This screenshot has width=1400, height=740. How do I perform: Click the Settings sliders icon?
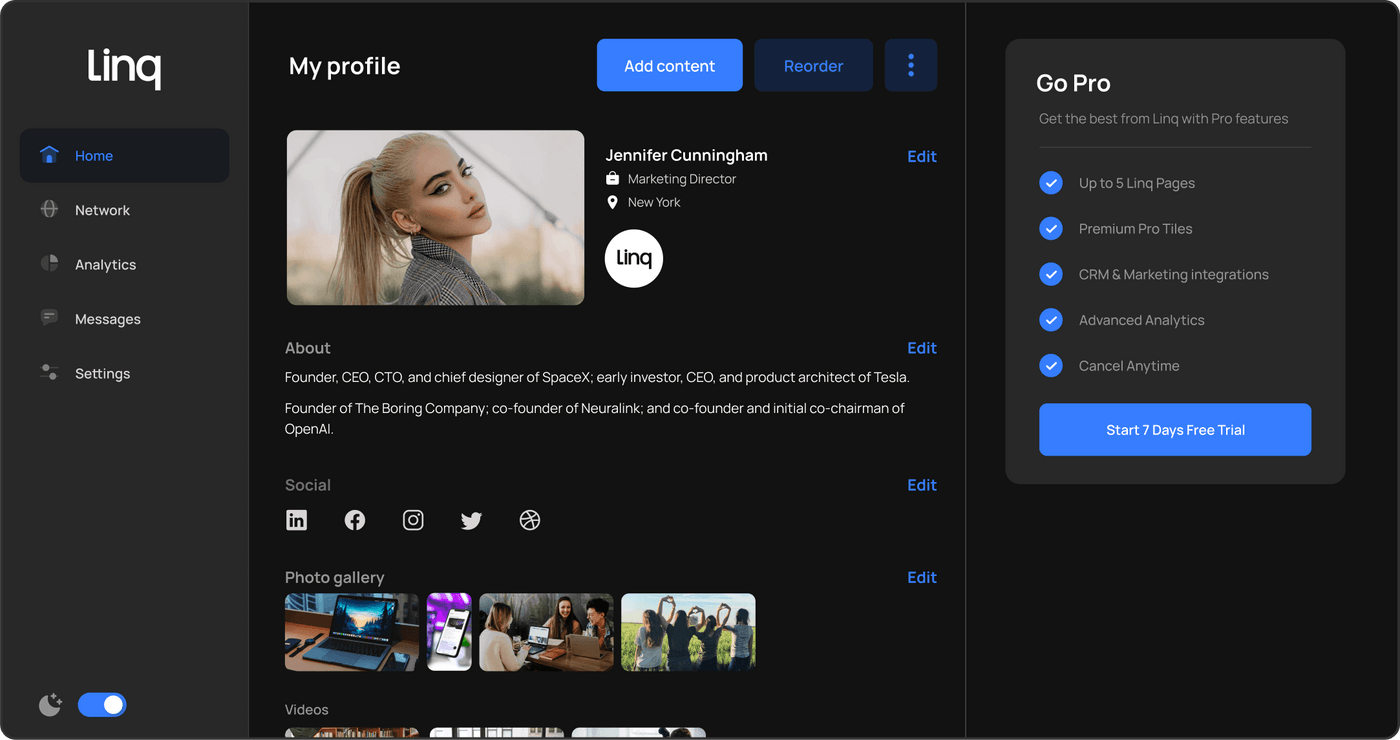coord(49,373)
